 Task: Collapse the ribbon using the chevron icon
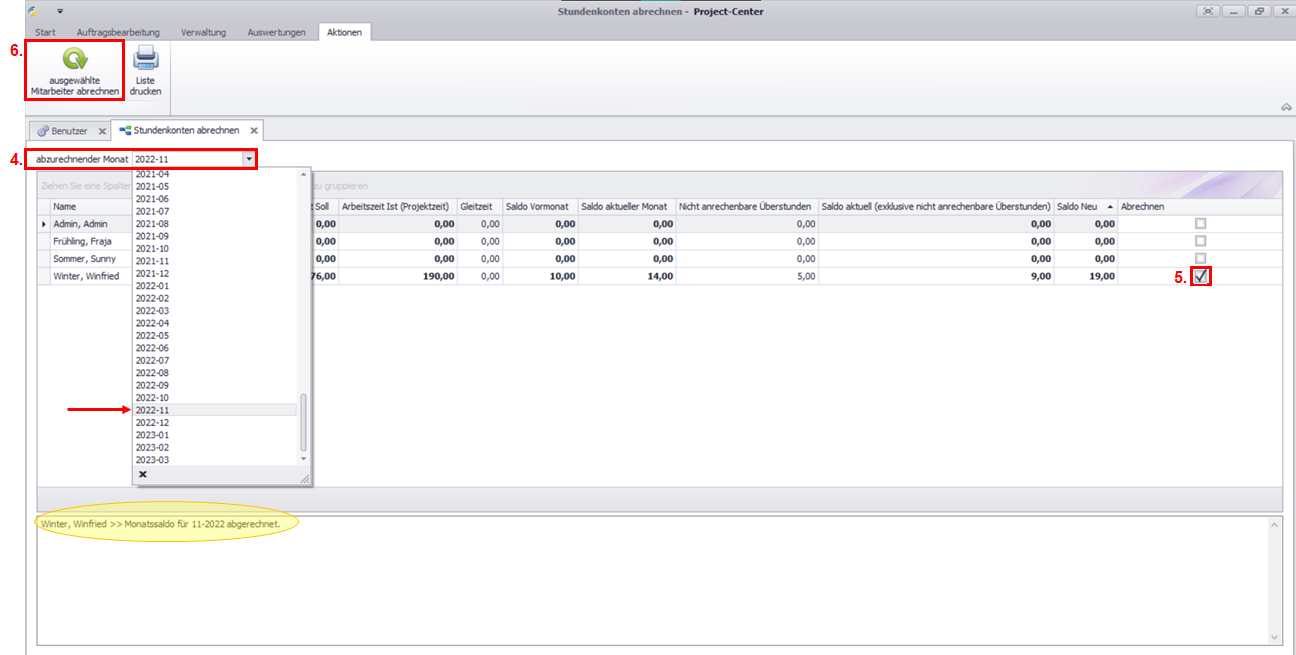pos(1285,108)
